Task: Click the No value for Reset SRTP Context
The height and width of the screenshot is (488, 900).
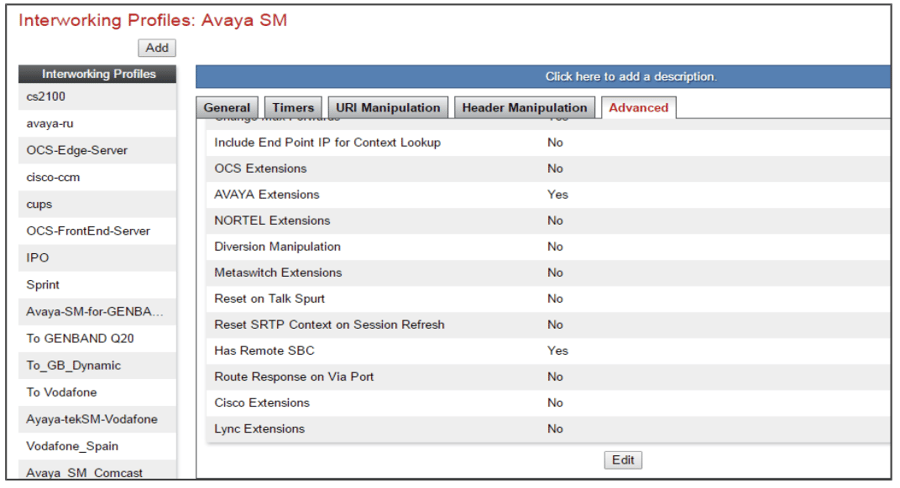Action: tap(555, 325)
